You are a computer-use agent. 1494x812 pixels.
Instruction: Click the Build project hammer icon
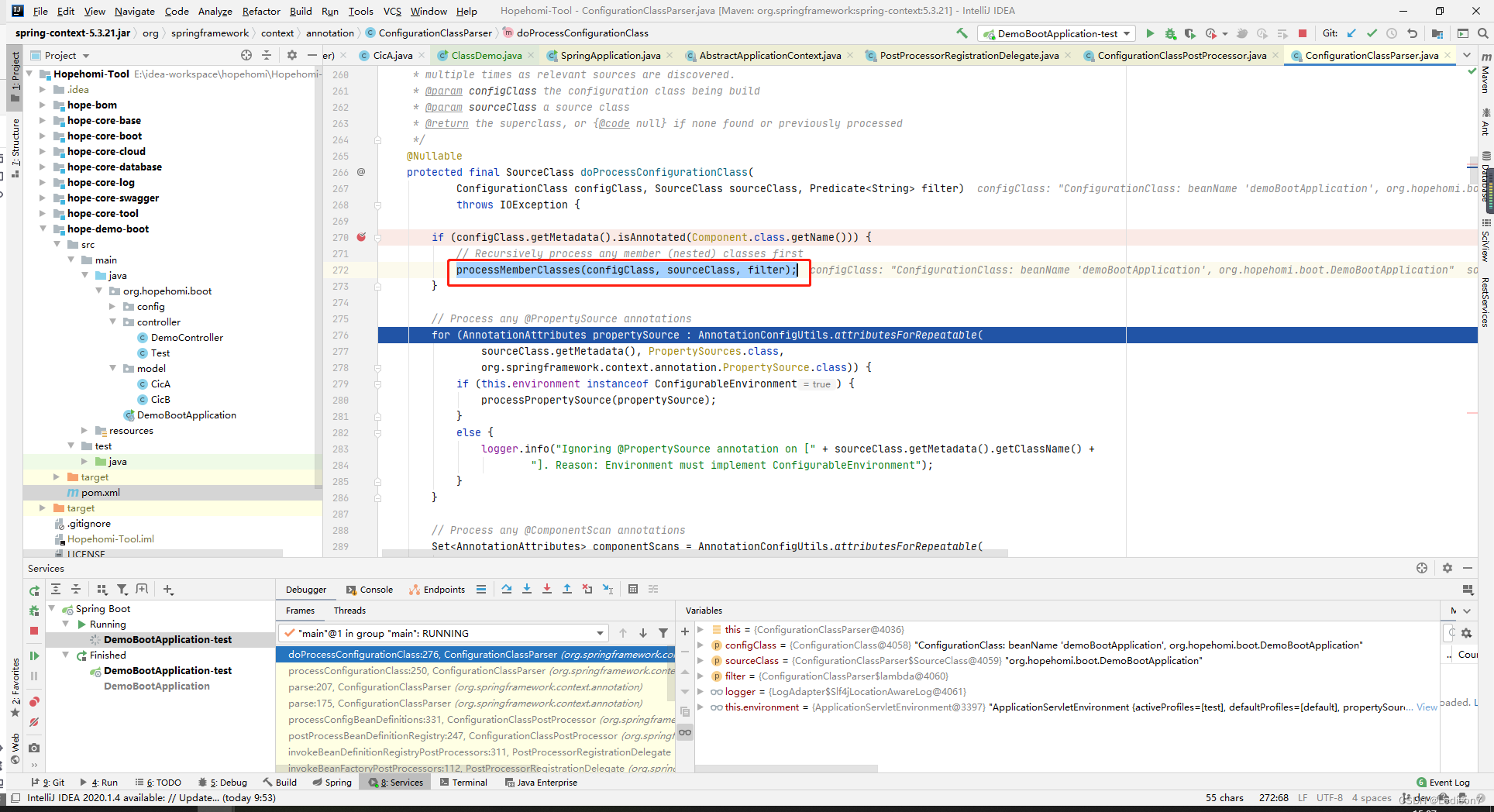962,33
